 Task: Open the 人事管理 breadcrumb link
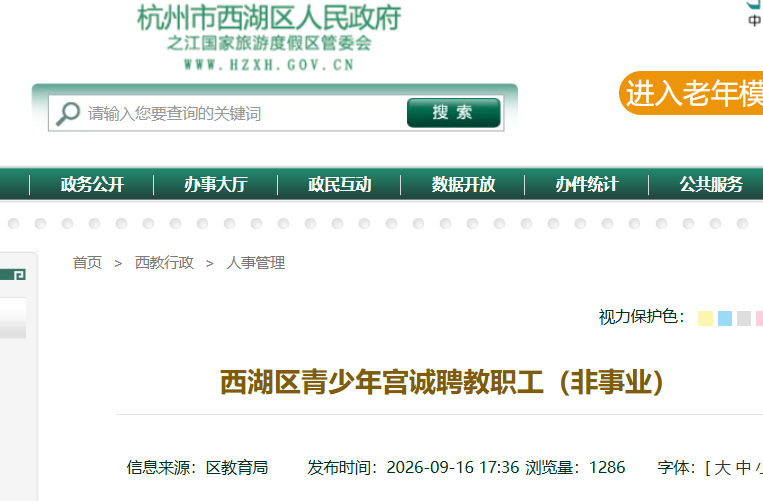(255, 263)
